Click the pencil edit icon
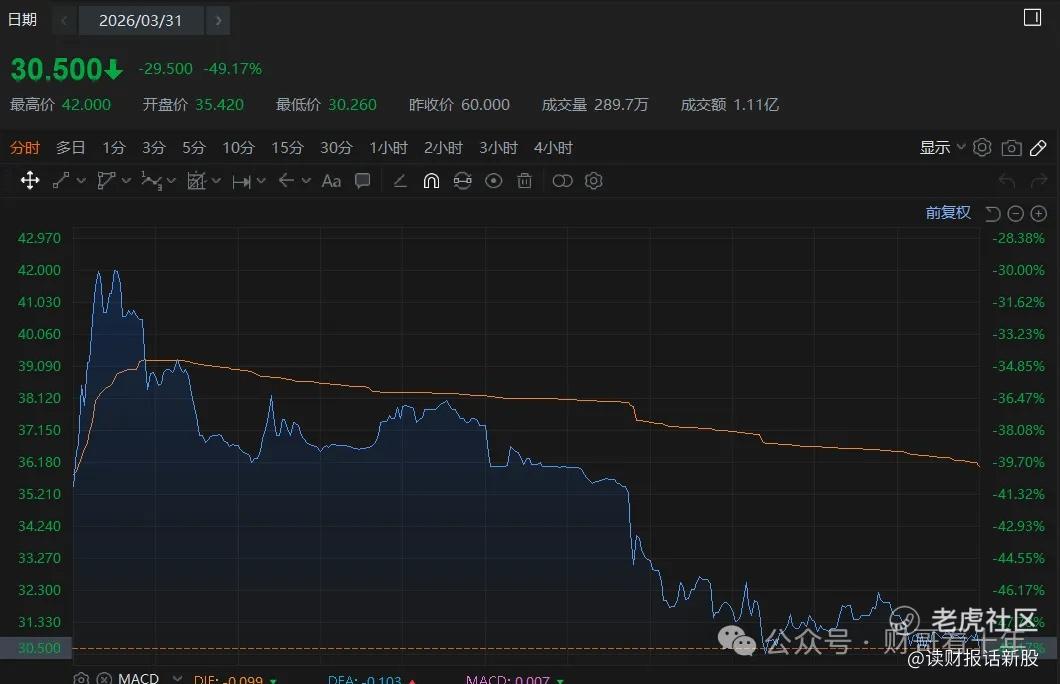 (1038, 148)
